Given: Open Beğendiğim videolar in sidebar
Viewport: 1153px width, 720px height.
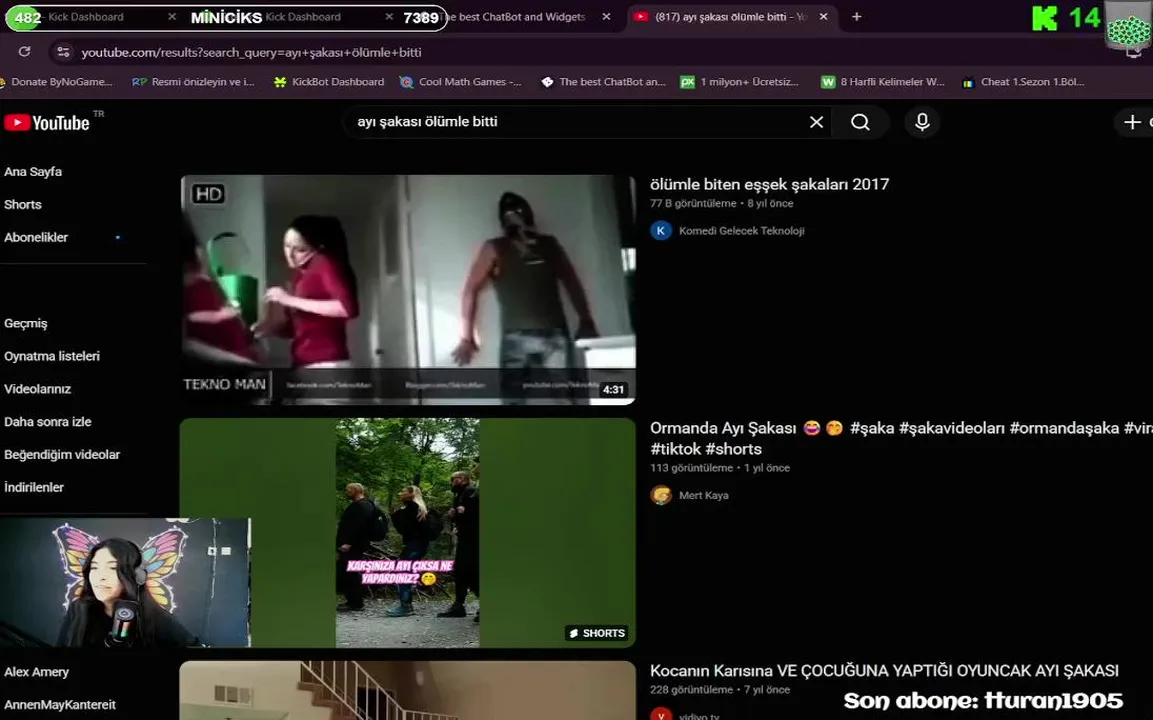Looking at the screenshot, I should [x=62, y=455].
